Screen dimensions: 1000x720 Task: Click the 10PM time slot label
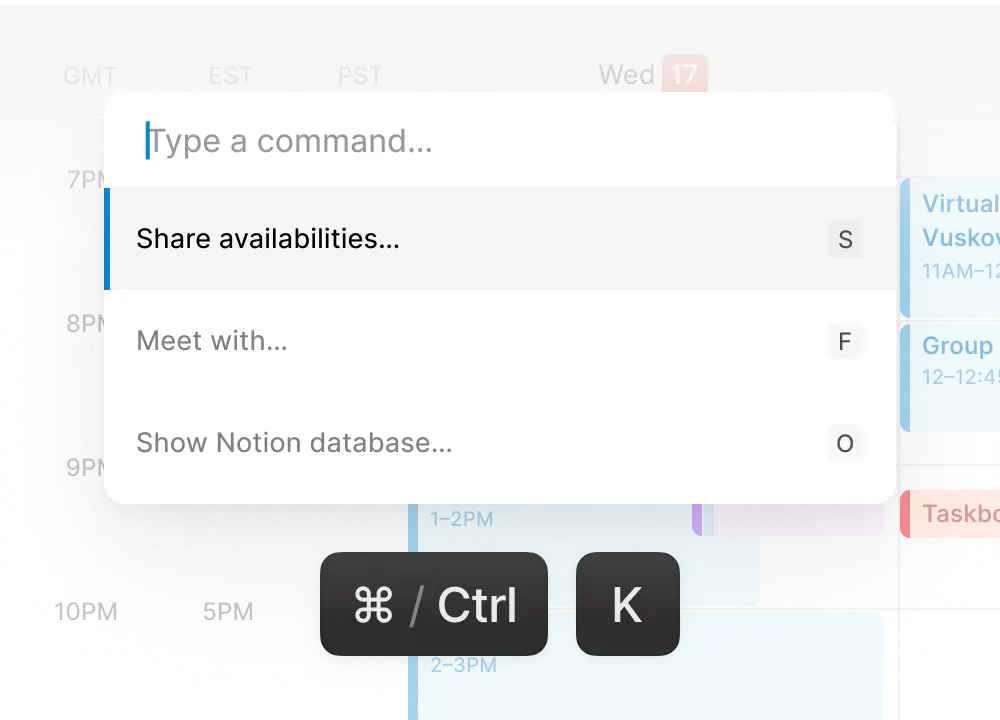click(x=86, y=612)
